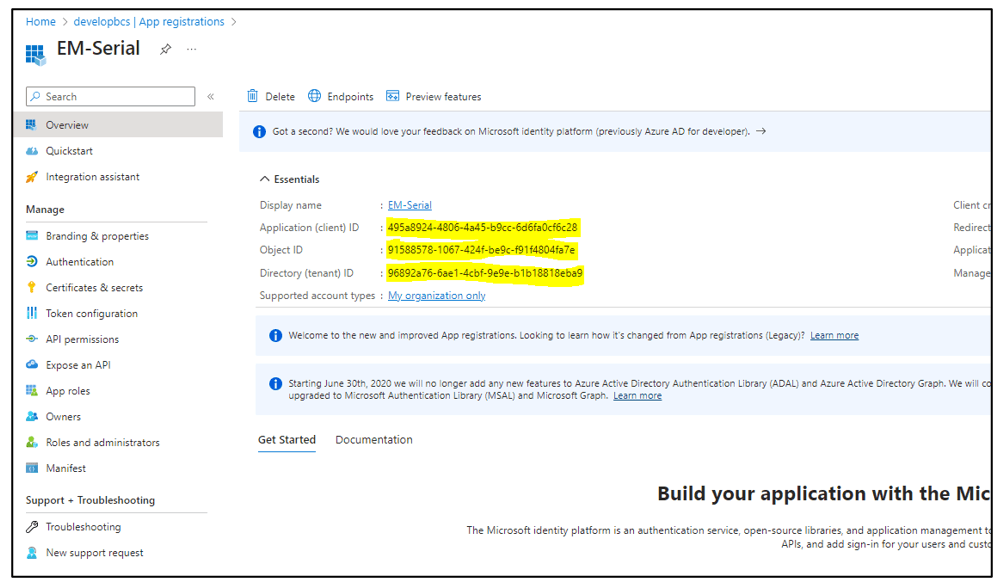This screenshot has width=999, height=580.
Task: Open the API permissions page
Action: (x=82, y=340)
